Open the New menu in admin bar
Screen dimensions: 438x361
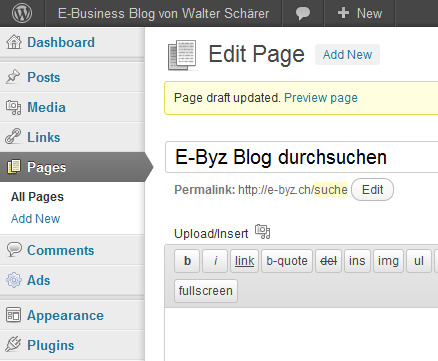click(x=360, y=13)
